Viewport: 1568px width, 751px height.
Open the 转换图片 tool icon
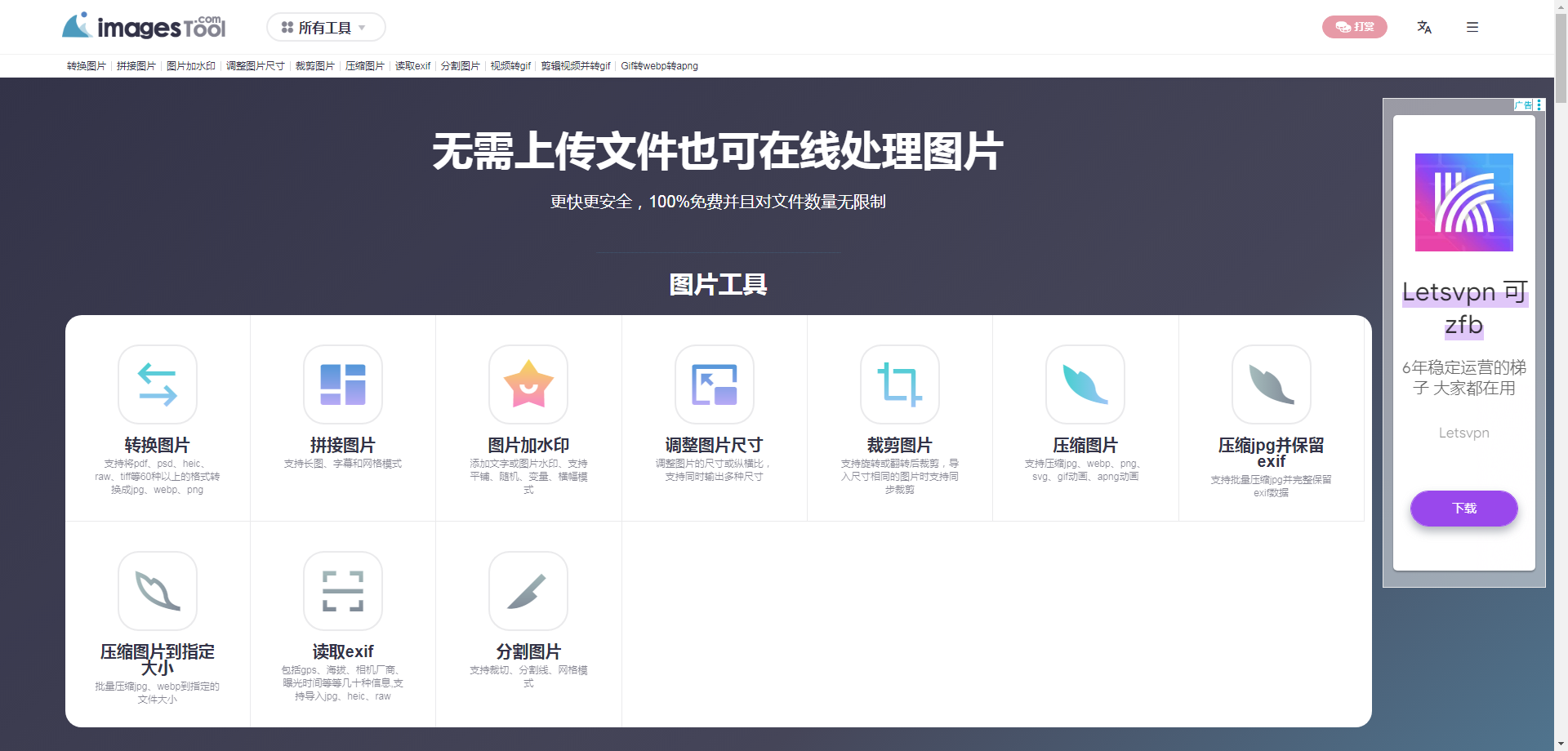158,384
